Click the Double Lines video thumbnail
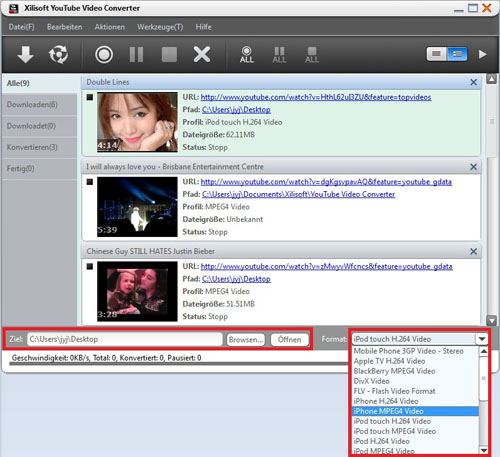This screenshot has width=500, height=457. pos(137,122)
